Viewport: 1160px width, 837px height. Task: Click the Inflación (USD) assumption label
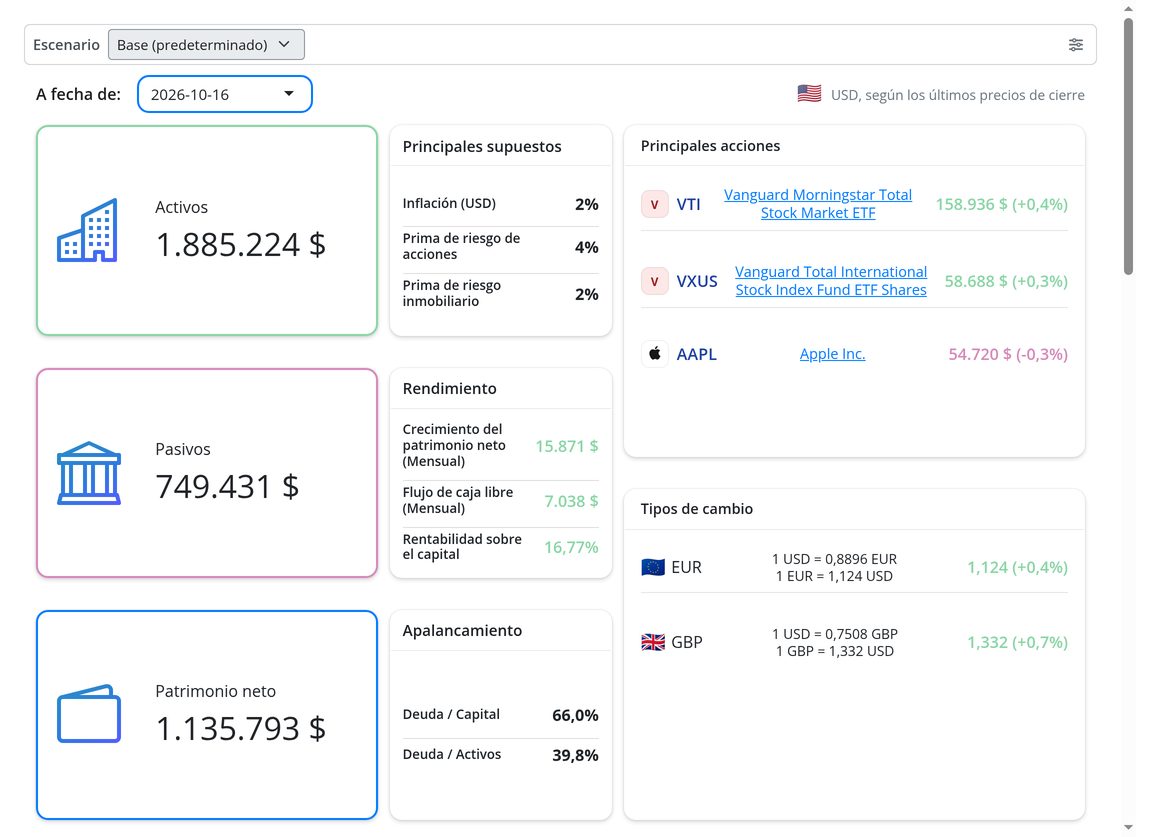coord(449,204)
